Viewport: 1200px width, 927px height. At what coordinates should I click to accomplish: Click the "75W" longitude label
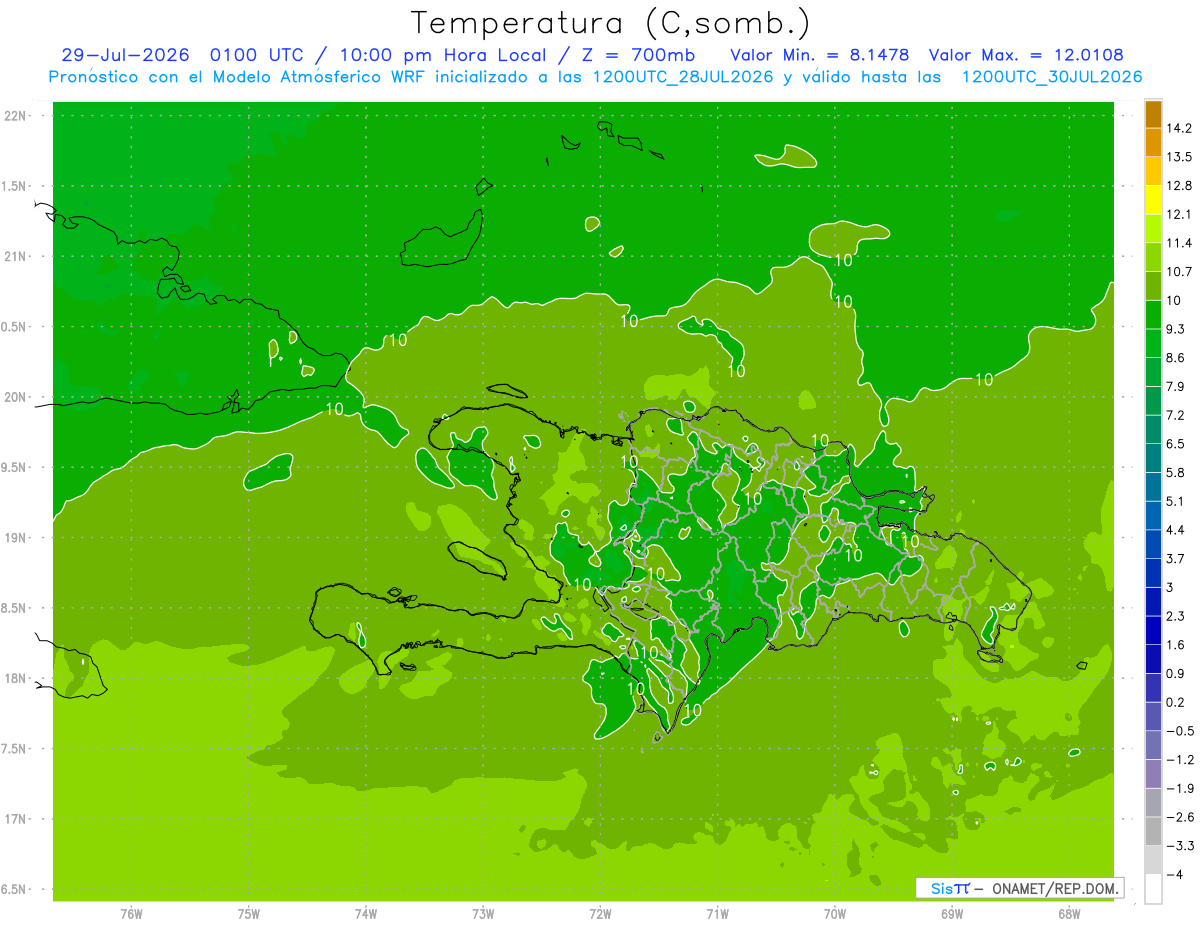click(x=249, y=913)
